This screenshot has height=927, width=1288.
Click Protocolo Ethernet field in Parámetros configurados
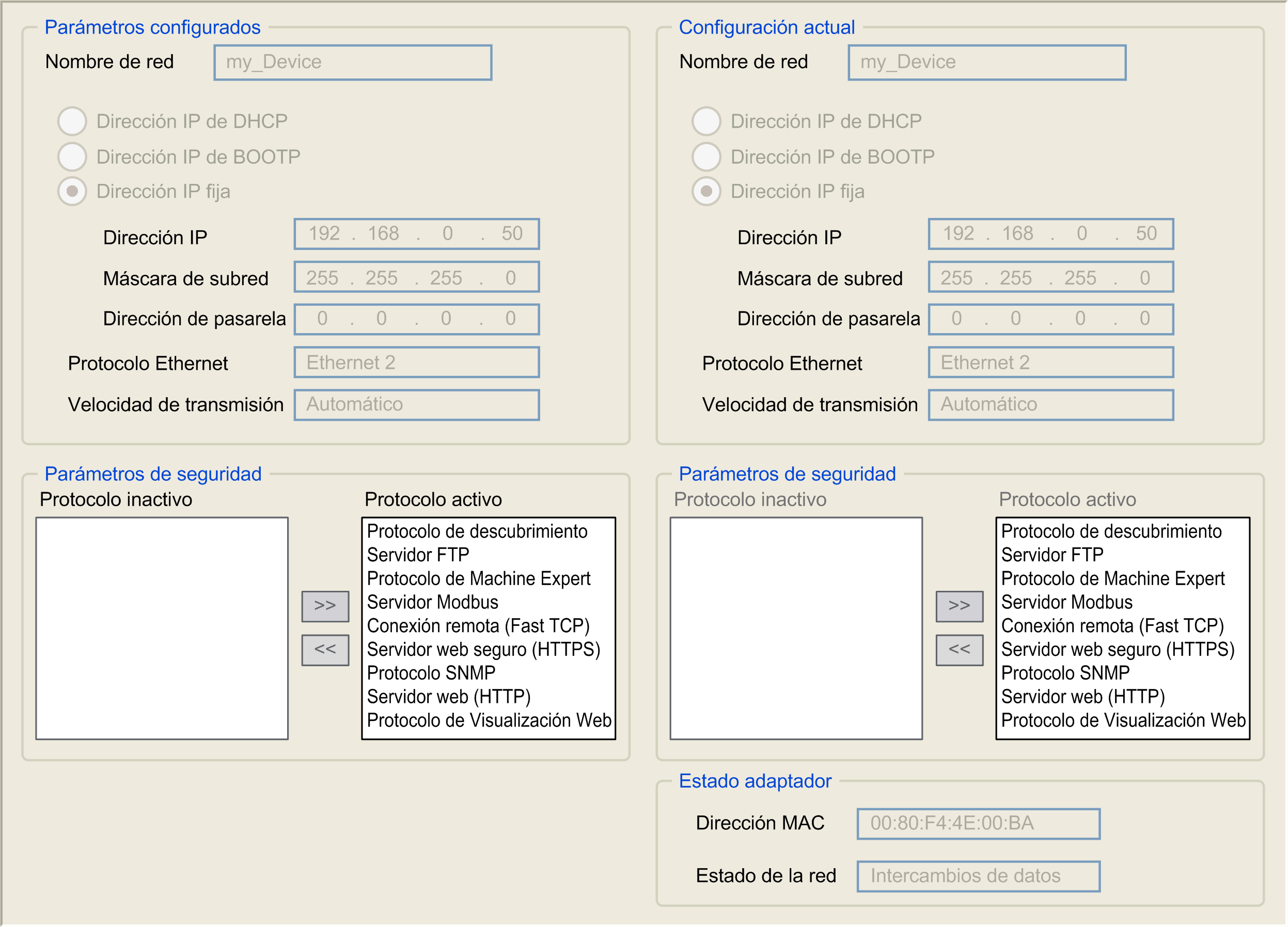coord(416,363)
